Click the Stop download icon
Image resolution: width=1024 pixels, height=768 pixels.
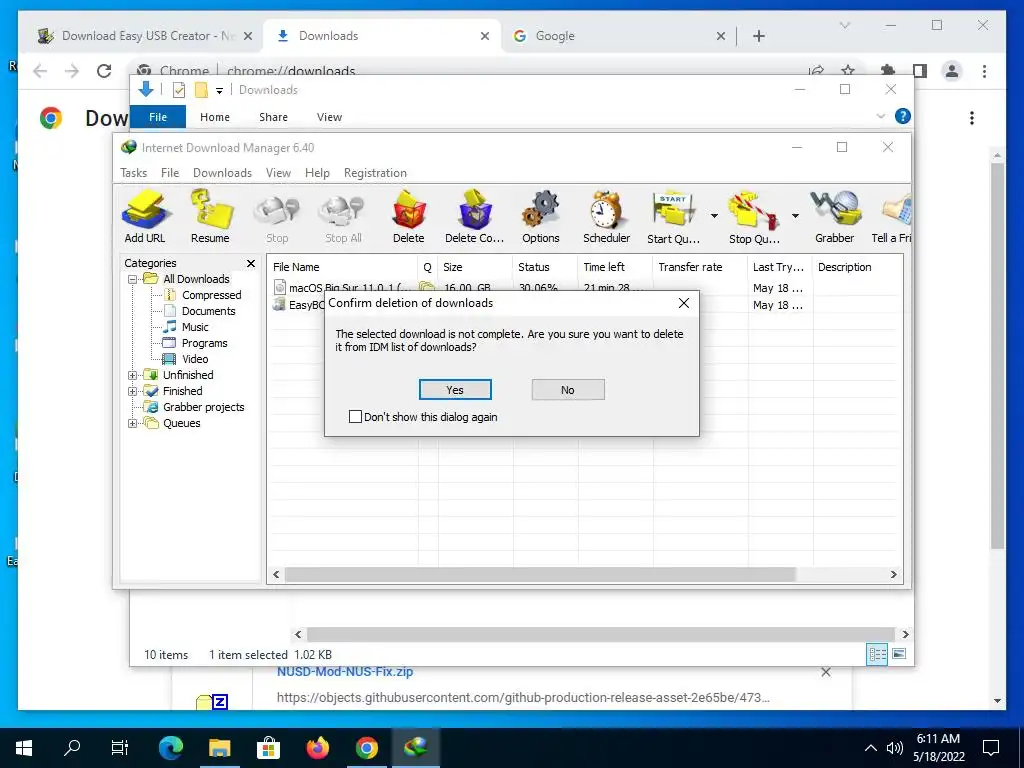[277, 217]
